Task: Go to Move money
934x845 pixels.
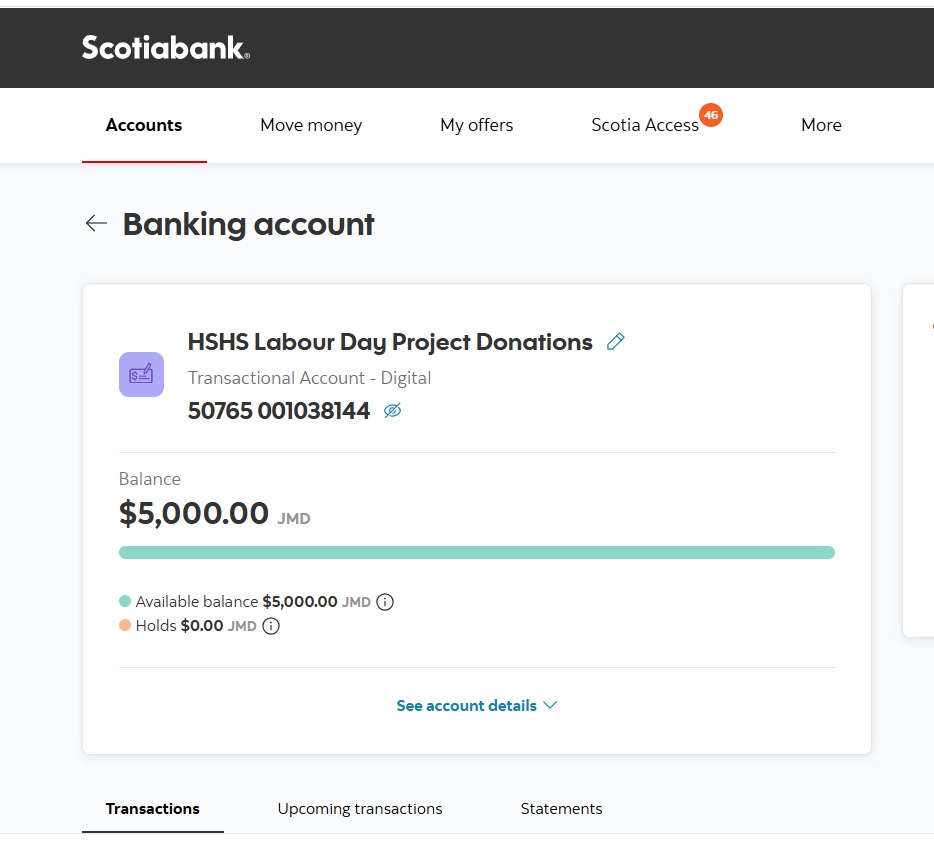Action: (x=311, y=125)
